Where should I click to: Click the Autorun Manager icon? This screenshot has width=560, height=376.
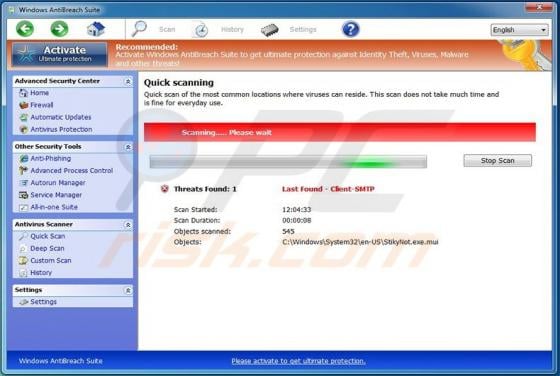click(24, 183)
